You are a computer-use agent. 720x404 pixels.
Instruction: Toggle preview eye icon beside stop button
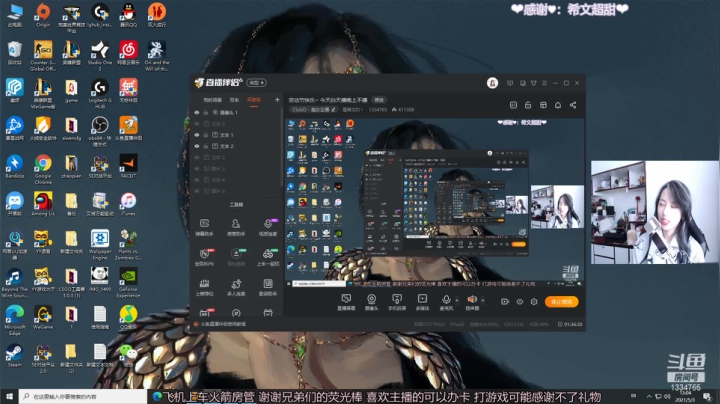click(x=519, y=302)
